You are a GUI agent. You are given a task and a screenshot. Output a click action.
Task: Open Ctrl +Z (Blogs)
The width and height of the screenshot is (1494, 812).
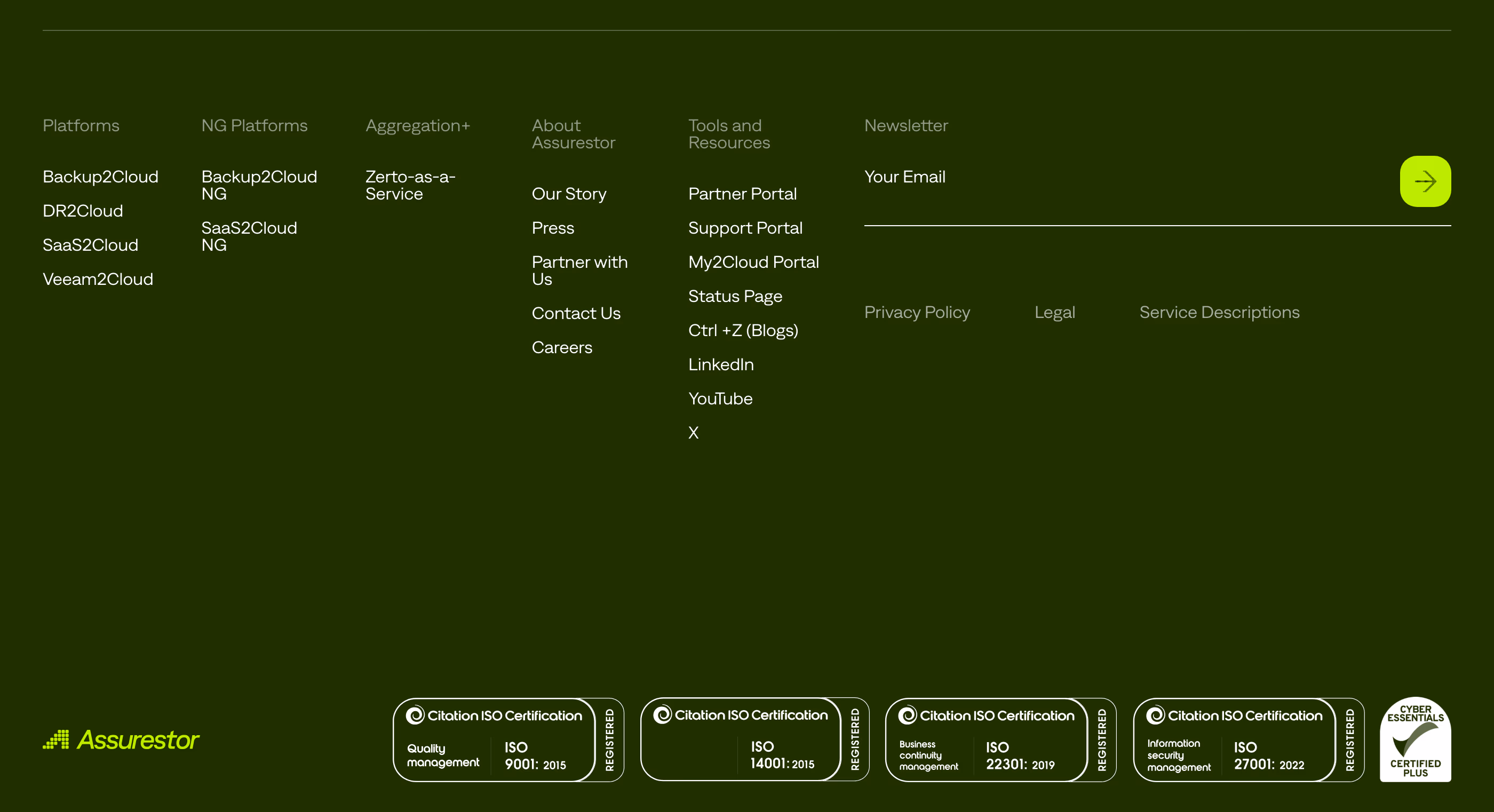[x=743, y=331]
